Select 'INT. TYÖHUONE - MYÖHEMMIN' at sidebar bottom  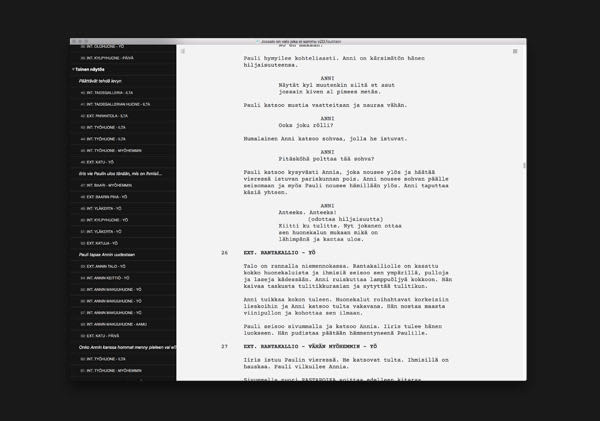point(115,370)
